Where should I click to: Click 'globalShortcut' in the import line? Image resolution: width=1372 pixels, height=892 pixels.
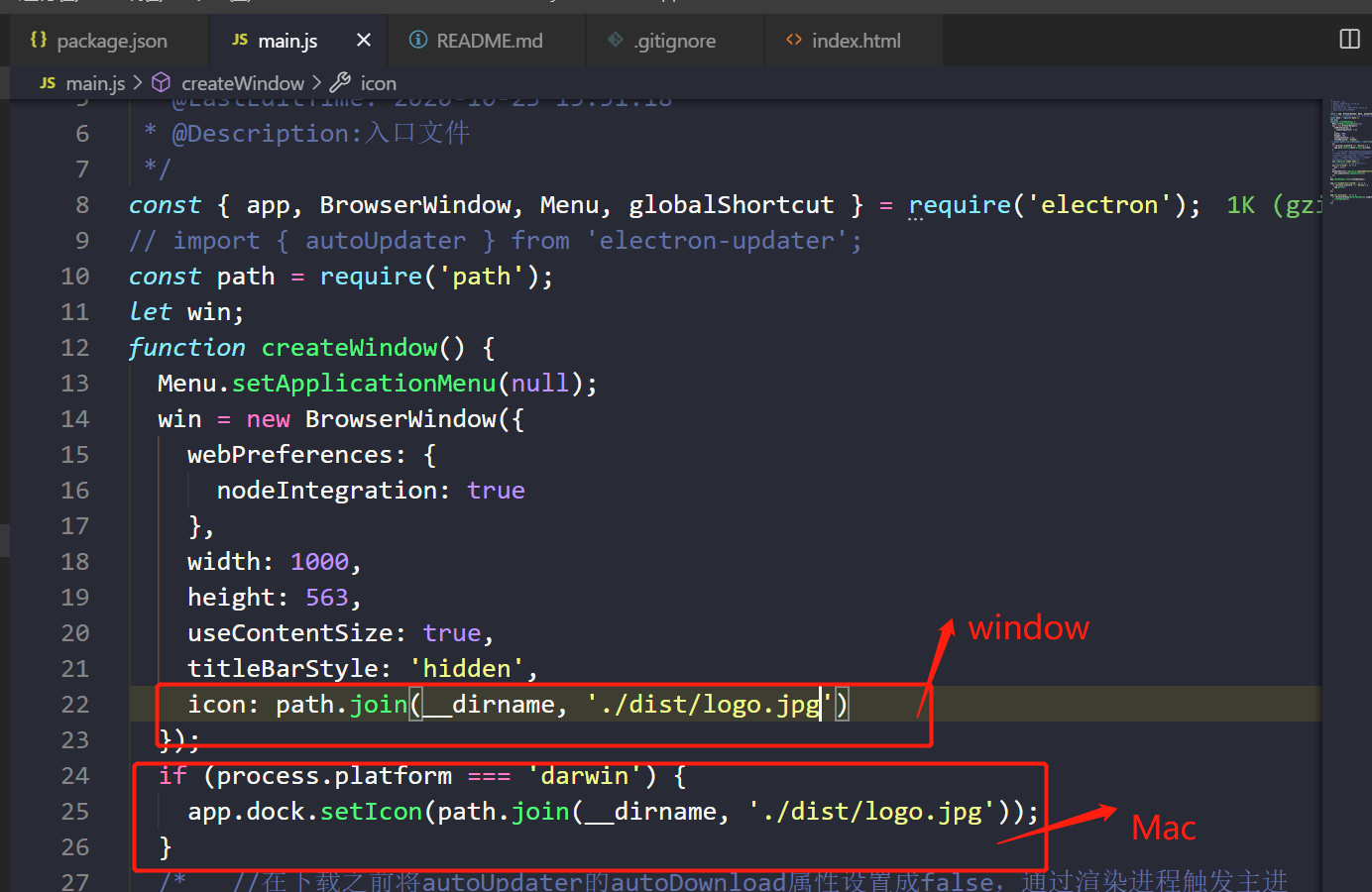[732, 205]
